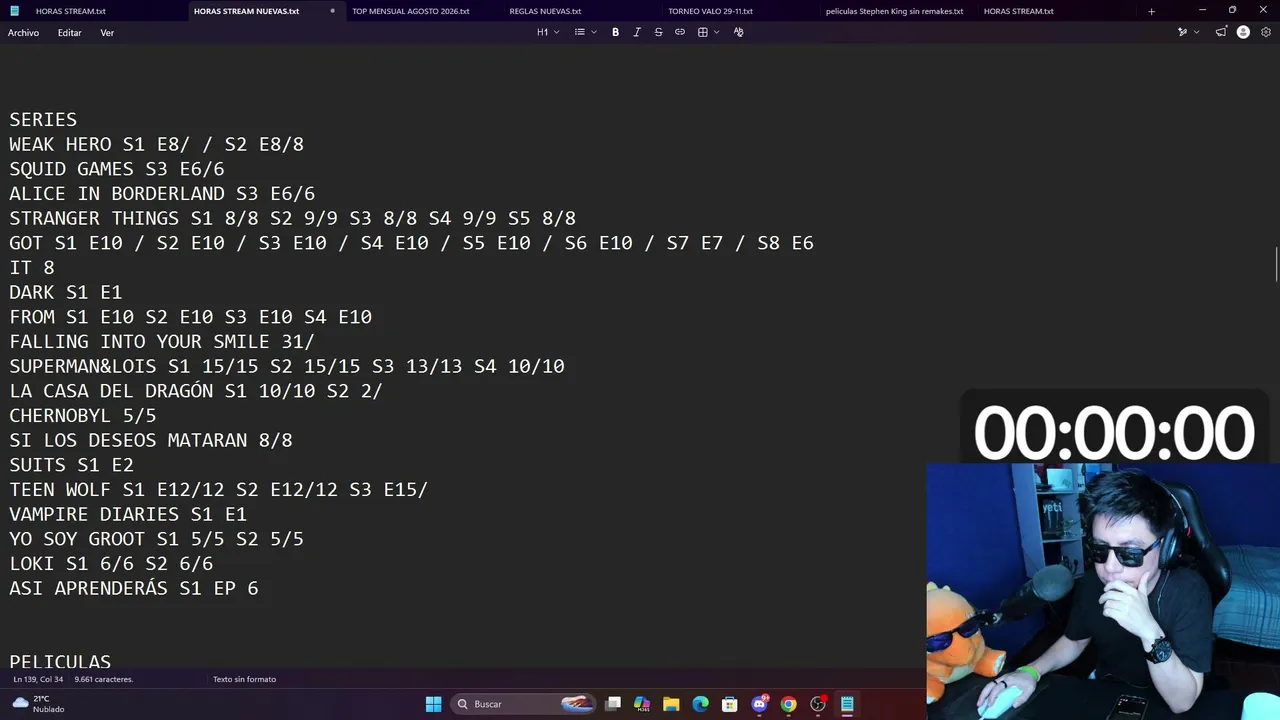Image resolution: width=1280 pixels, height=720 pixels.
Task: Click the 9.661 caracteres count
Action: point(104,679)
